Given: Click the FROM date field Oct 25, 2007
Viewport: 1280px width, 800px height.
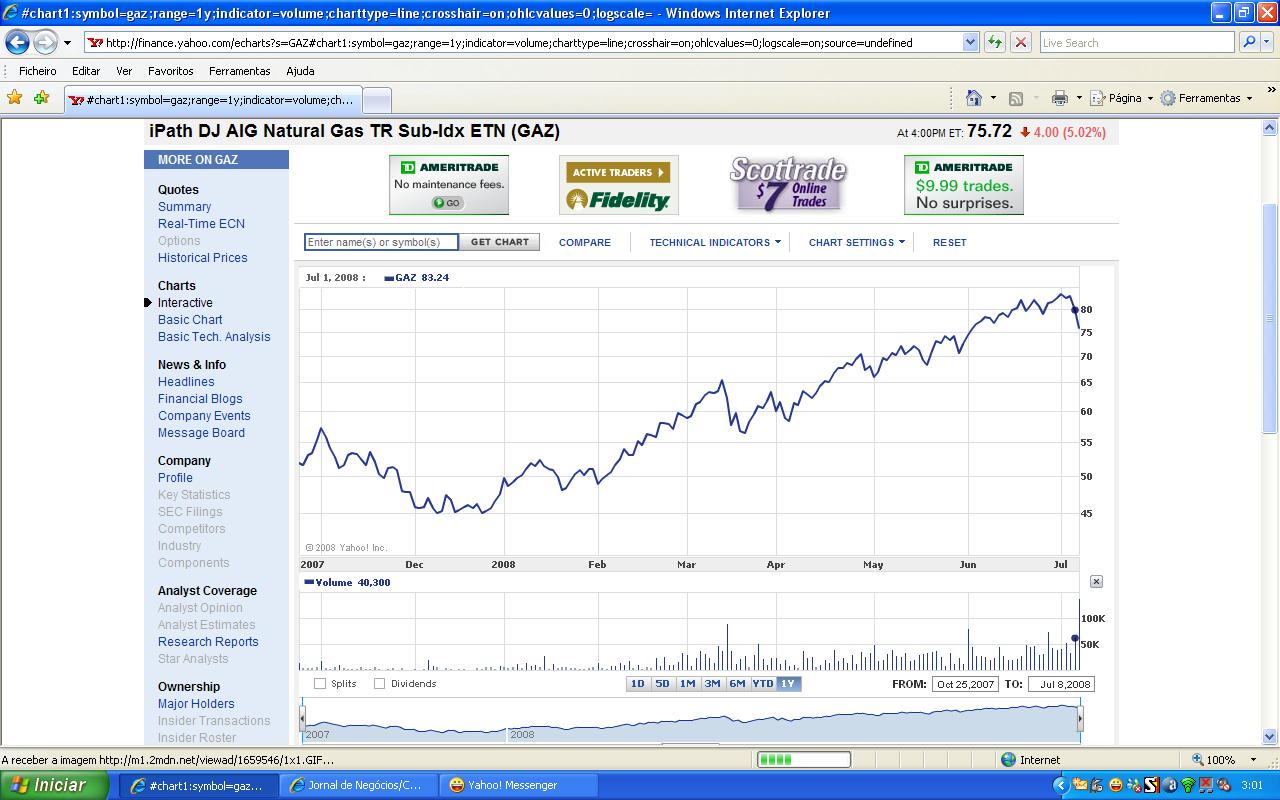Looking at the screenshot, I should [965, 684].
